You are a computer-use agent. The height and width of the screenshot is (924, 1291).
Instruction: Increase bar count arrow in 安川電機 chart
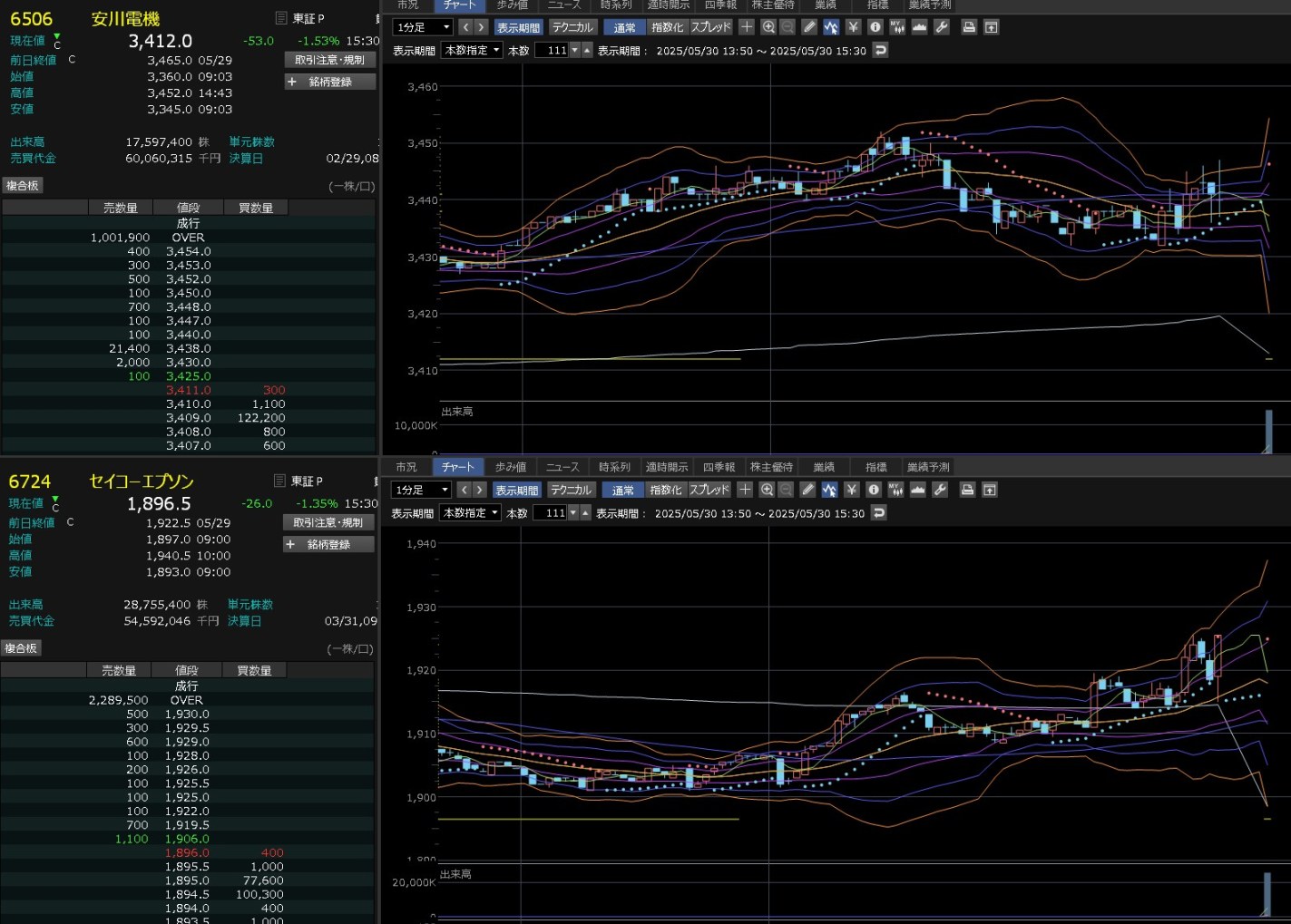tap(587, 50)
